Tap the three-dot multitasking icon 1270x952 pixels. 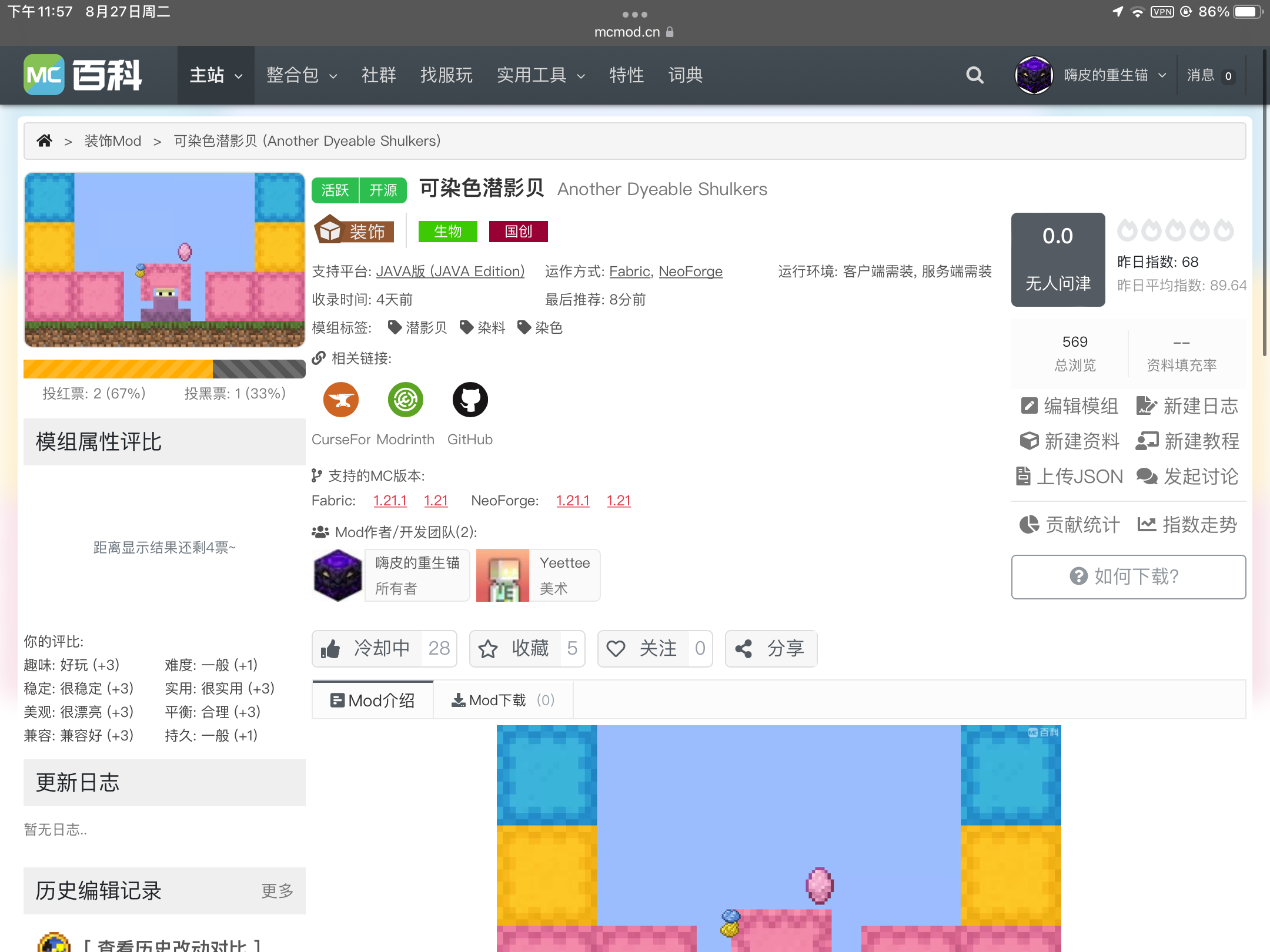634,14
